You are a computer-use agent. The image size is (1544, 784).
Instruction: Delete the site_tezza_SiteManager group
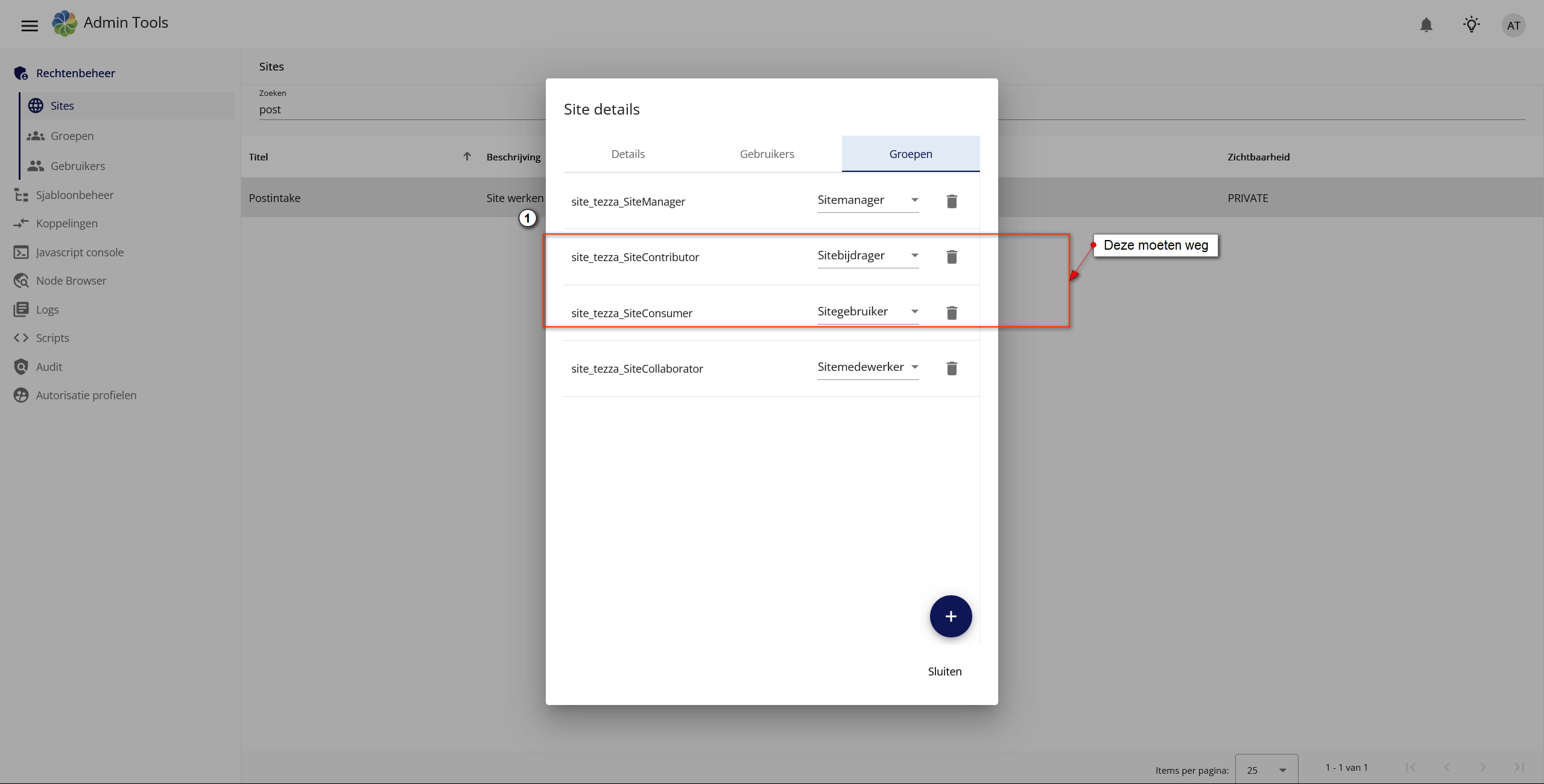(952, 201)
